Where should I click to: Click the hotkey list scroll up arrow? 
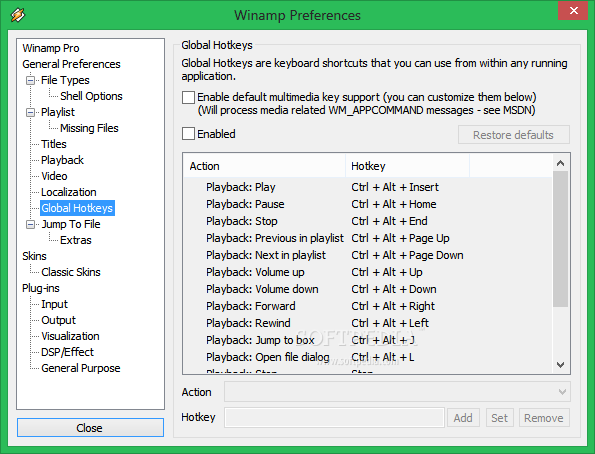pos(560,163)
